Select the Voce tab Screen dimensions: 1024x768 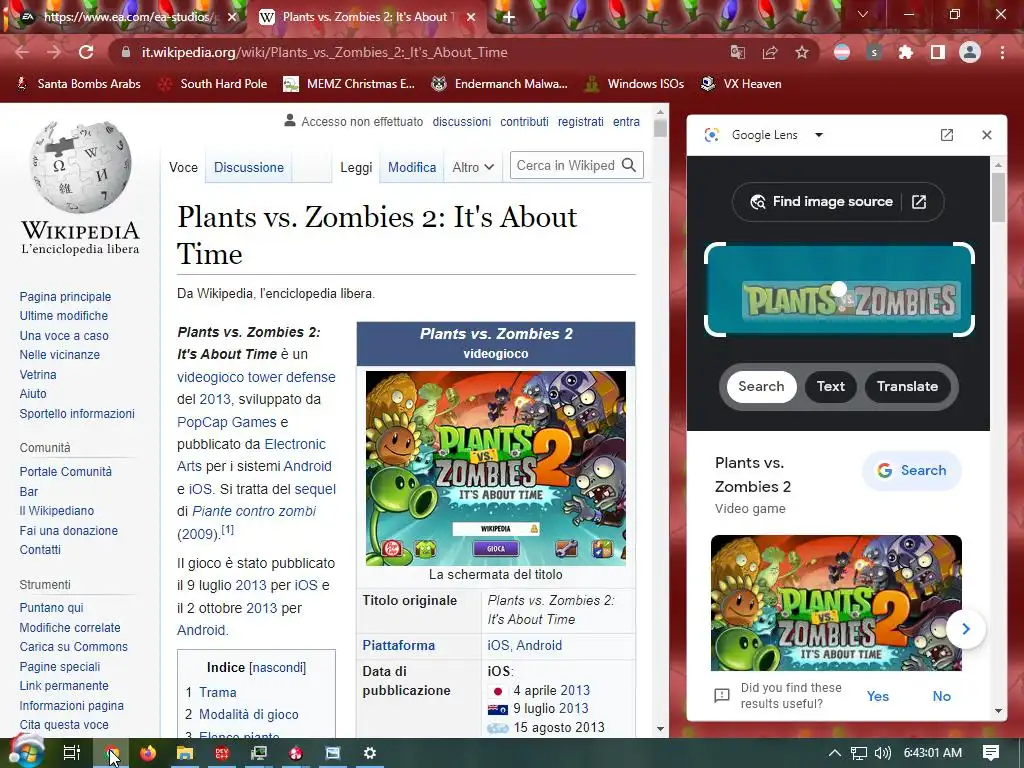[184, 167]
